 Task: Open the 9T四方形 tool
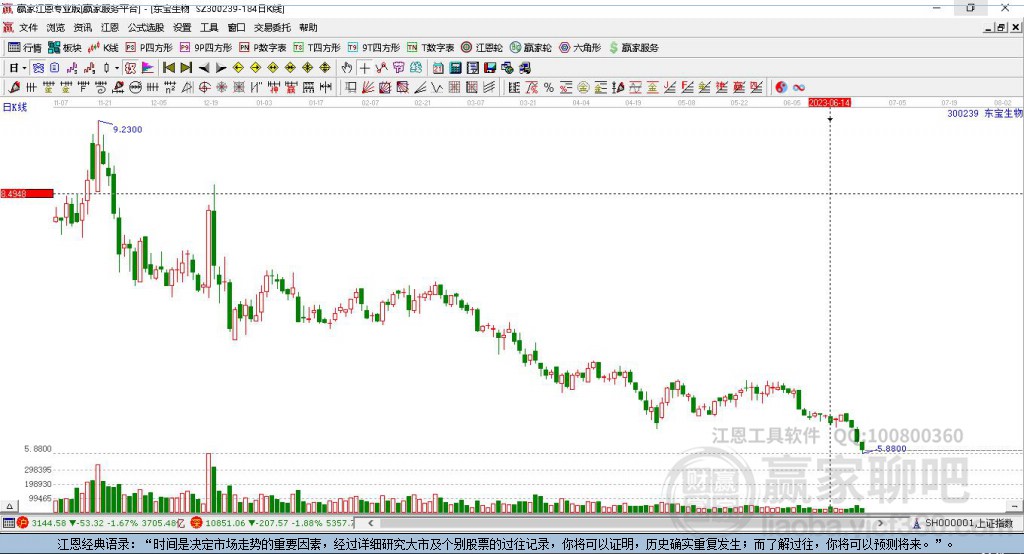(374, 48)
